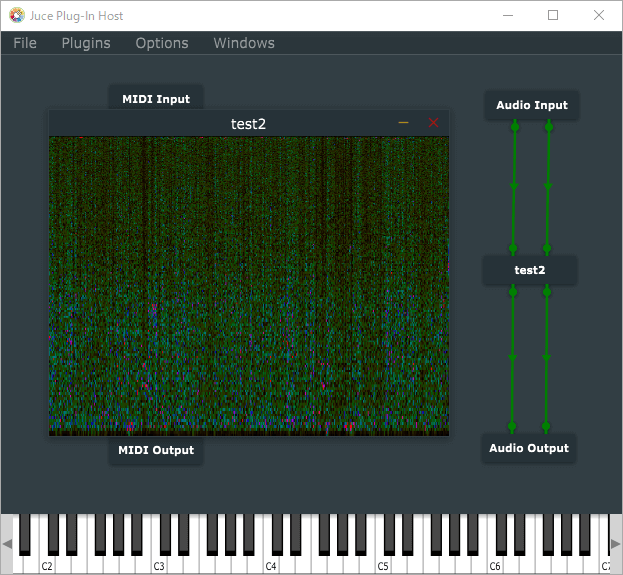Play the C6 piano key

coord(495,565)
